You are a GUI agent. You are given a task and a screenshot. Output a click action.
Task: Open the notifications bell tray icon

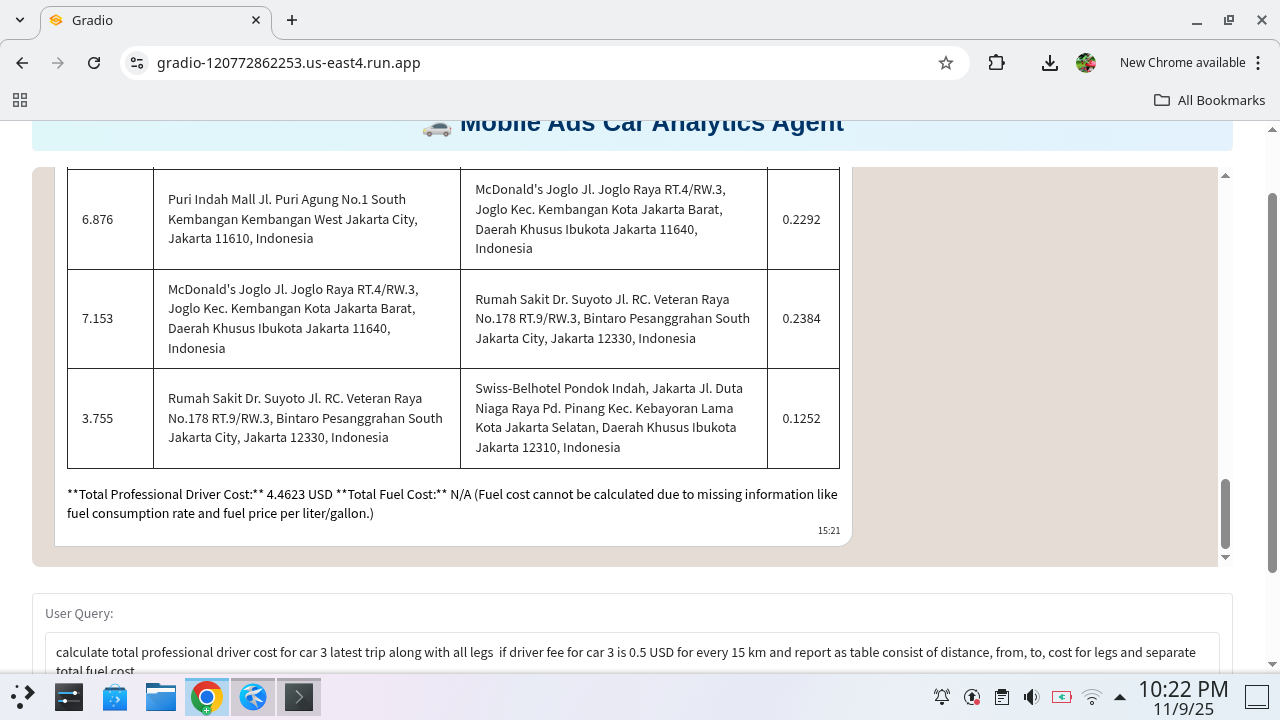pyautogui.click(x=942, y=697)
